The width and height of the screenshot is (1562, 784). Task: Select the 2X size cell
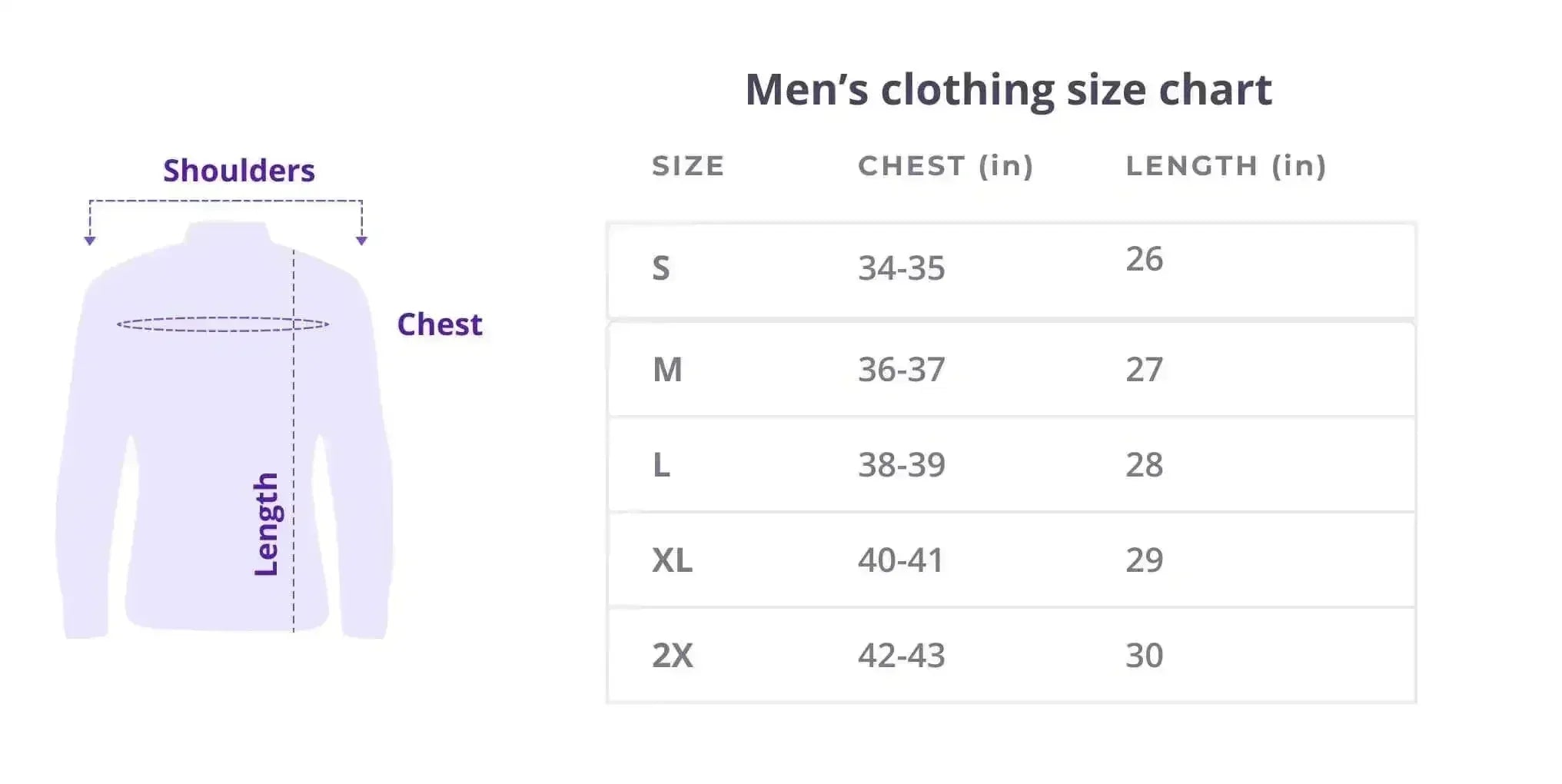click(672, 656)
